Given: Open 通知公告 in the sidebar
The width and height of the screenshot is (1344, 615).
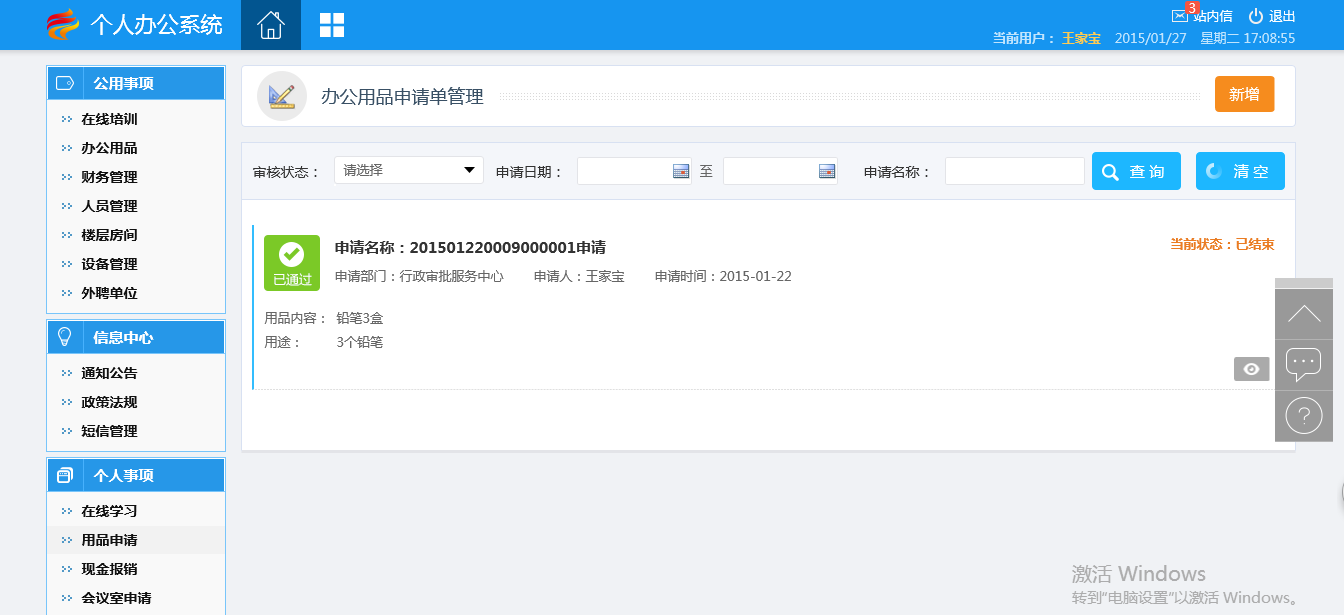Looking at the screenshot, I should click(109, 373).
